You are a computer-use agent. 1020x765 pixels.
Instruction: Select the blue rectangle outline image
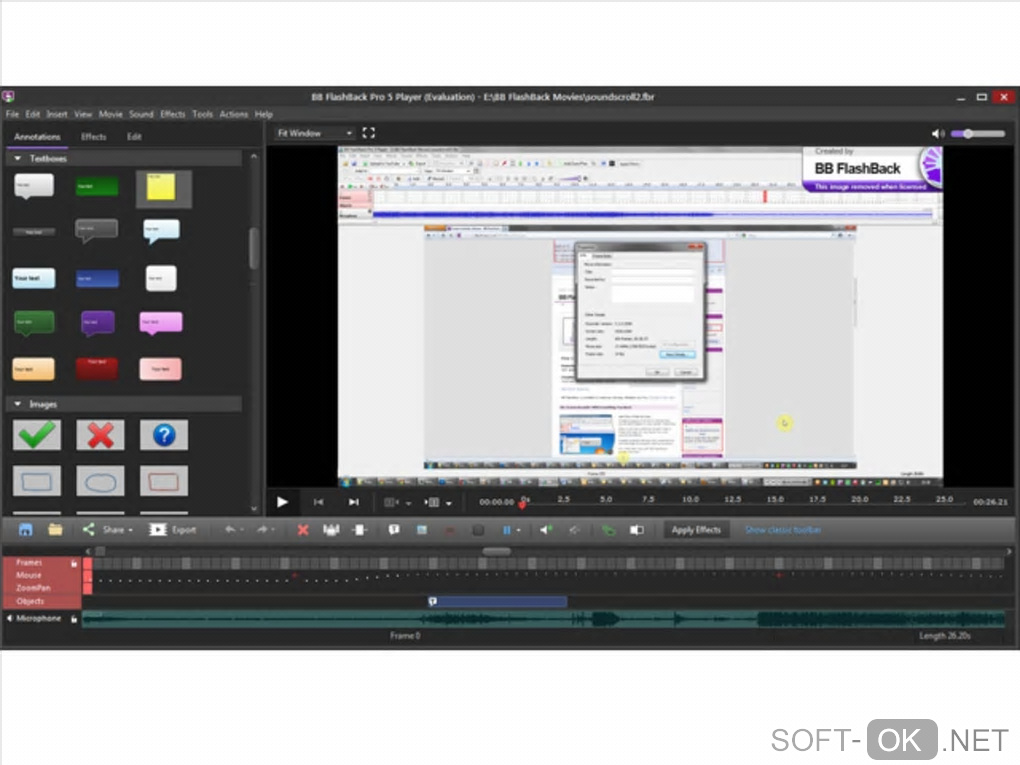[37, 481]
